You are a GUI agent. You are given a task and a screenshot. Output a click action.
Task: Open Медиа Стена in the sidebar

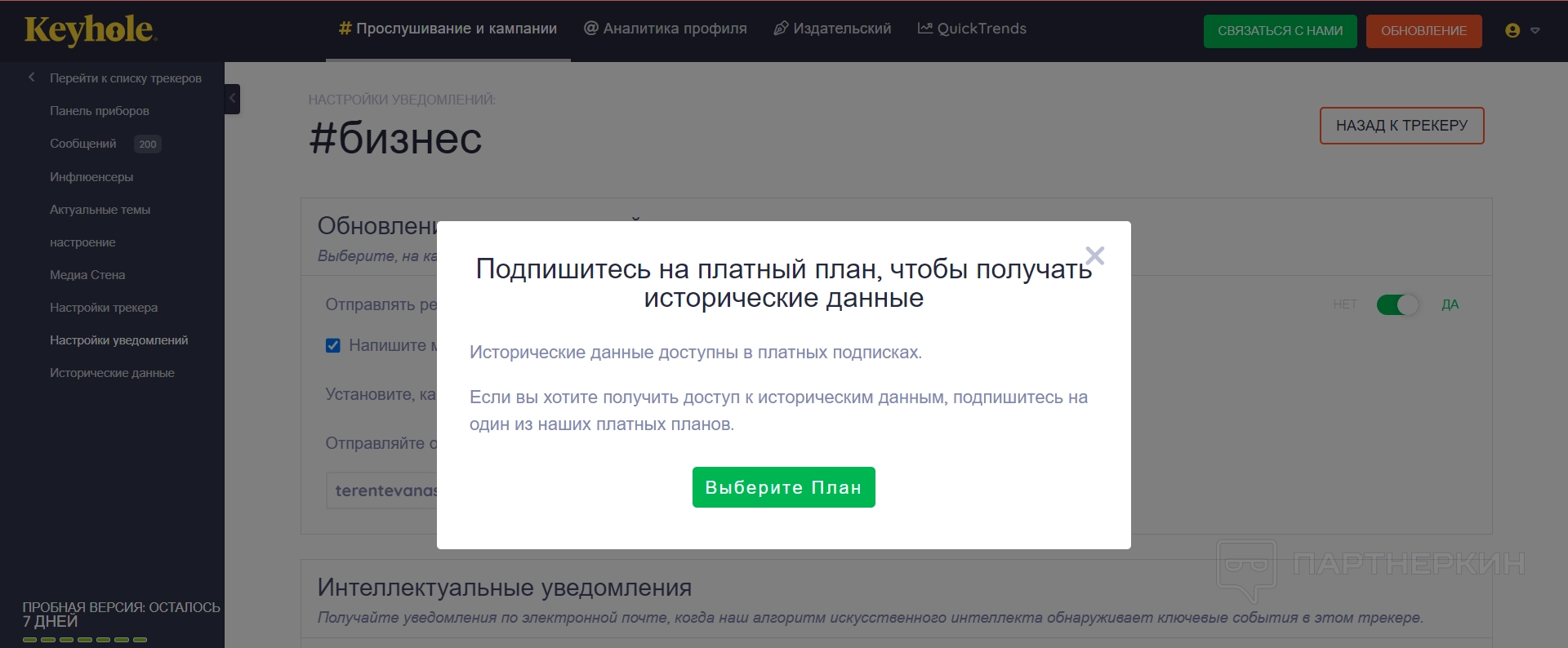[x=87, y=275]
